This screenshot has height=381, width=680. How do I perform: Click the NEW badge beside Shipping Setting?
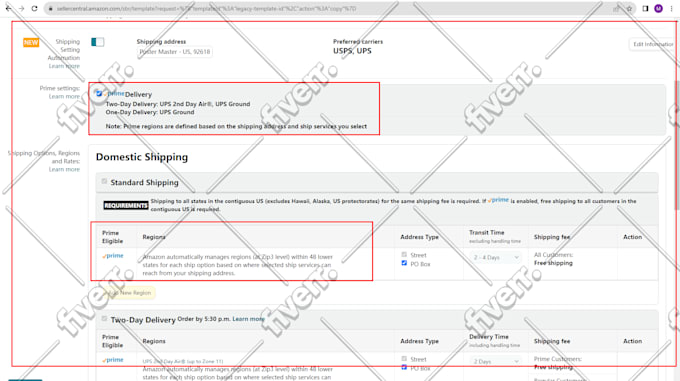31,42
